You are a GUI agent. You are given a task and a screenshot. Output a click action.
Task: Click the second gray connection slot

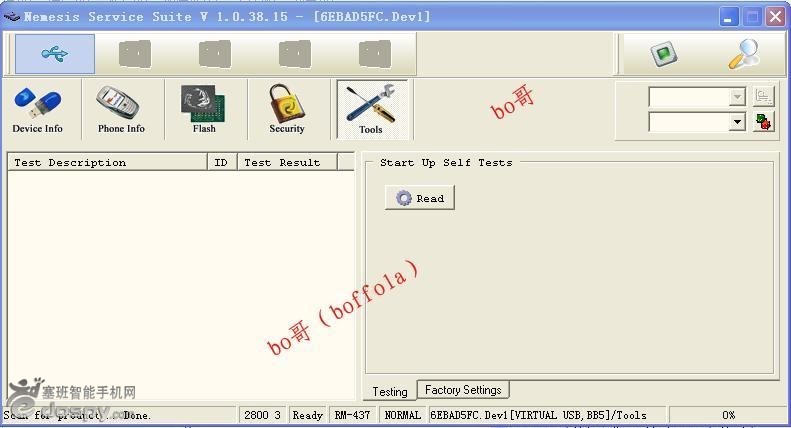[215, 54]
